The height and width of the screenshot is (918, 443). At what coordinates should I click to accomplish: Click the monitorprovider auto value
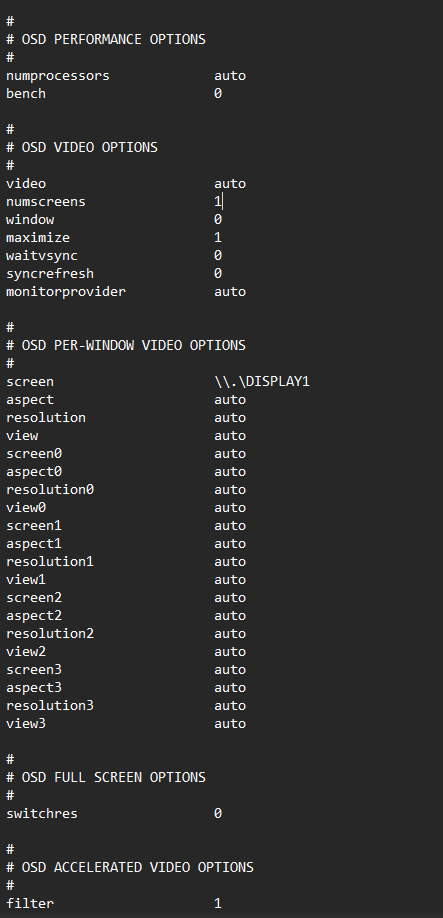[x=230, y=292]
